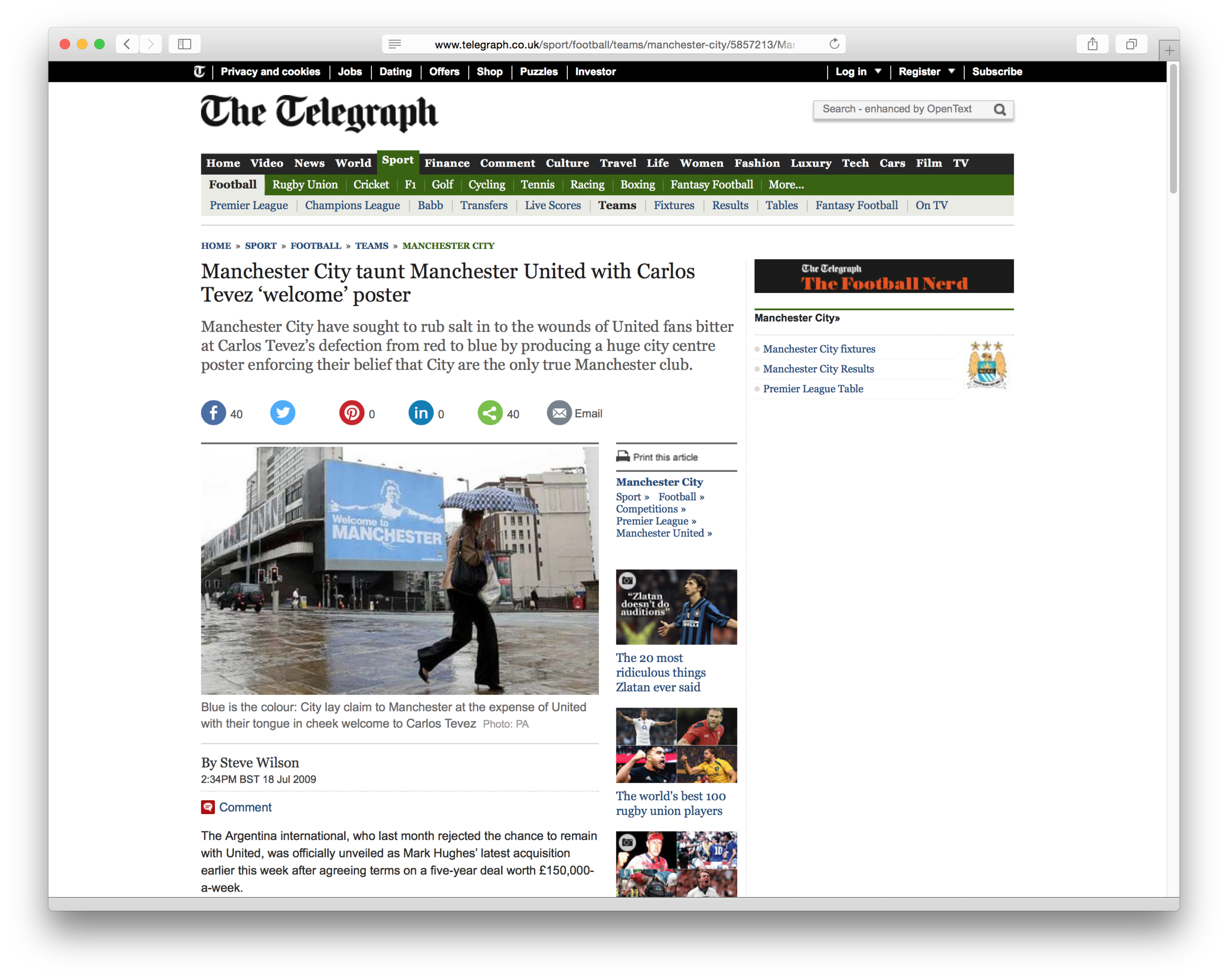This screenshot has width=1228, height=980.
Task: Email article via envelope icon
Action: (x=559, y=413)
